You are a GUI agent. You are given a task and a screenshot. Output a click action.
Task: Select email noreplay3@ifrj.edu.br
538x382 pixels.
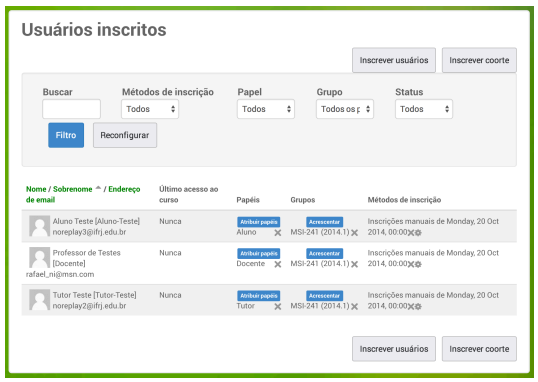coord(89,232)
